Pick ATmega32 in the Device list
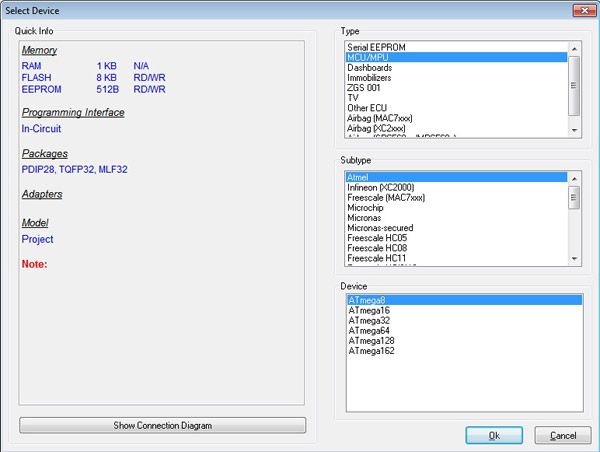 369,321
